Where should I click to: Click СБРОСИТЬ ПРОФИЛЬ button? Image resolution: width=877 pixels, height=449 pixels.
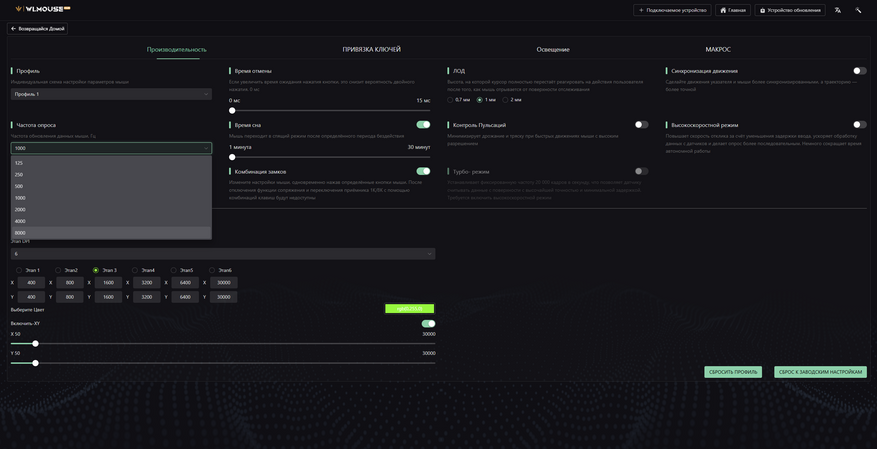point(733,372)
